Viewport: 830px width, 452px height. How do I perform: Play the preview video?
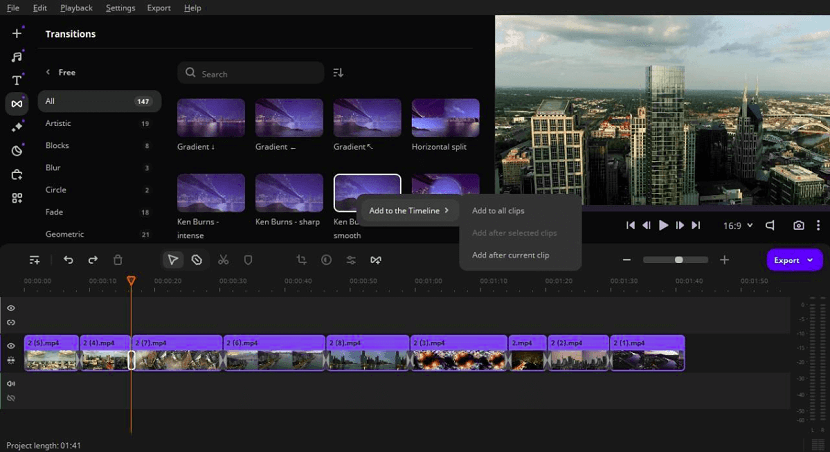click(x=663, y=225)
